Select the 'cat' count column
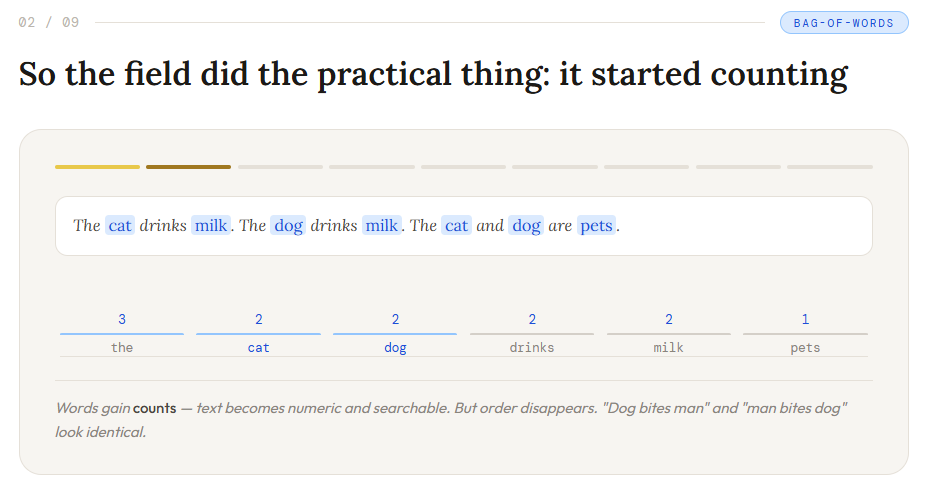The height and width of the screenshot is (502, 946). (258, 333)
